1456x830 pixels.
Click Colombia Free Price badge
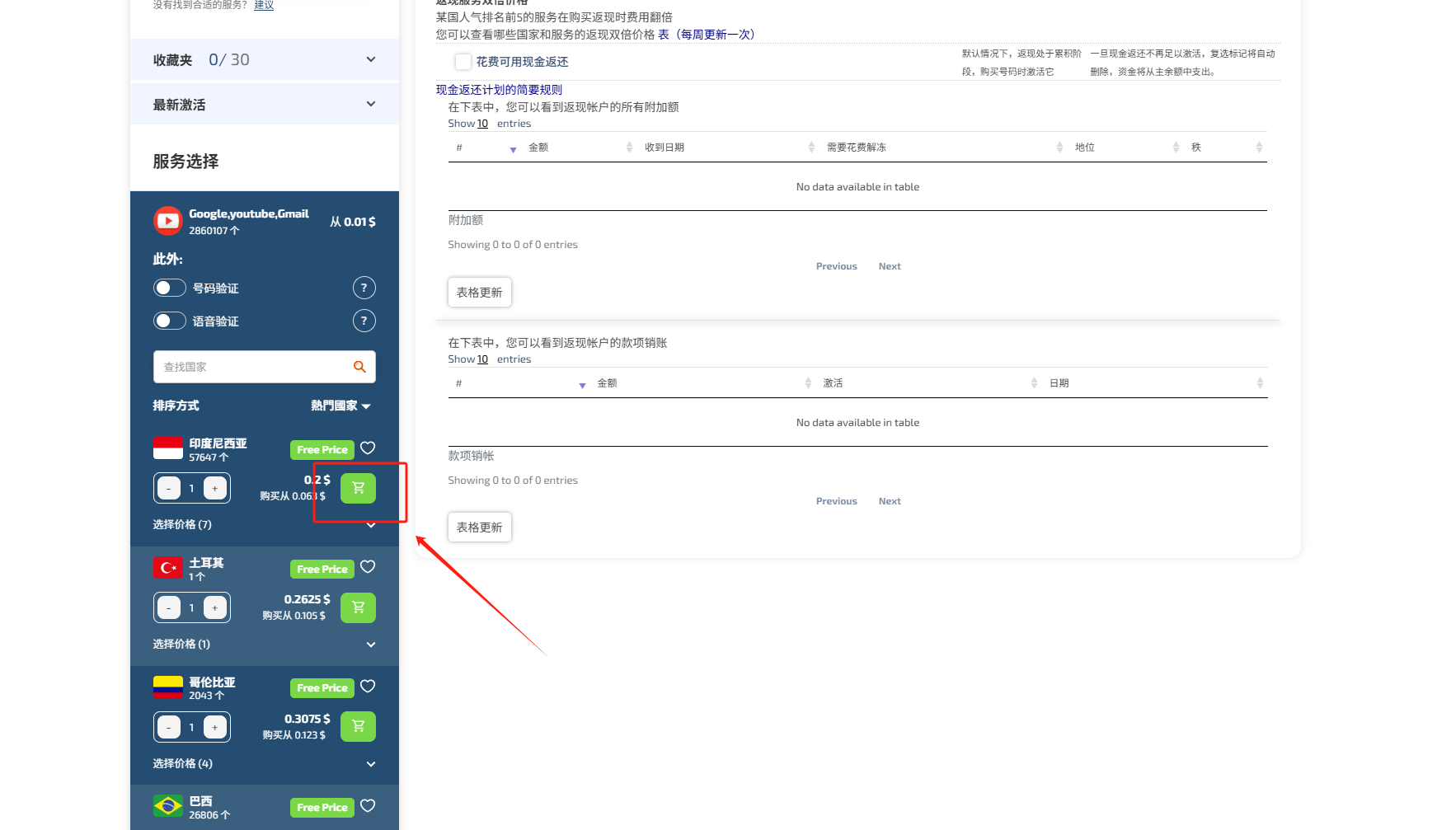coord(322,688)
